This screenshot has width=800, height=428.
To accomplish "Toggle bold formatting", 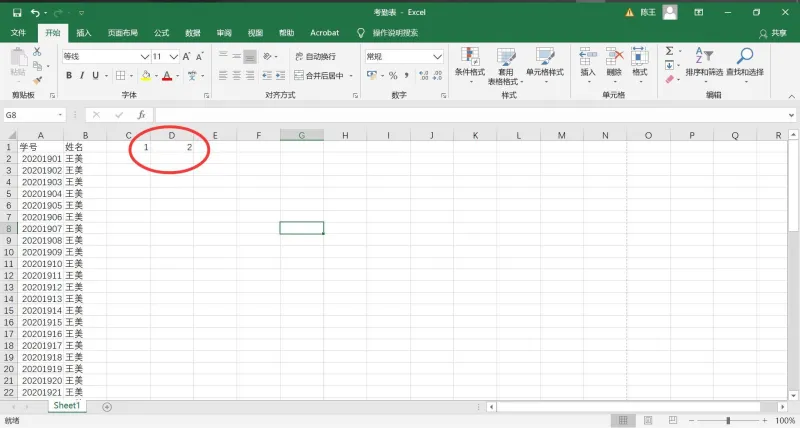I will point(69,75).
